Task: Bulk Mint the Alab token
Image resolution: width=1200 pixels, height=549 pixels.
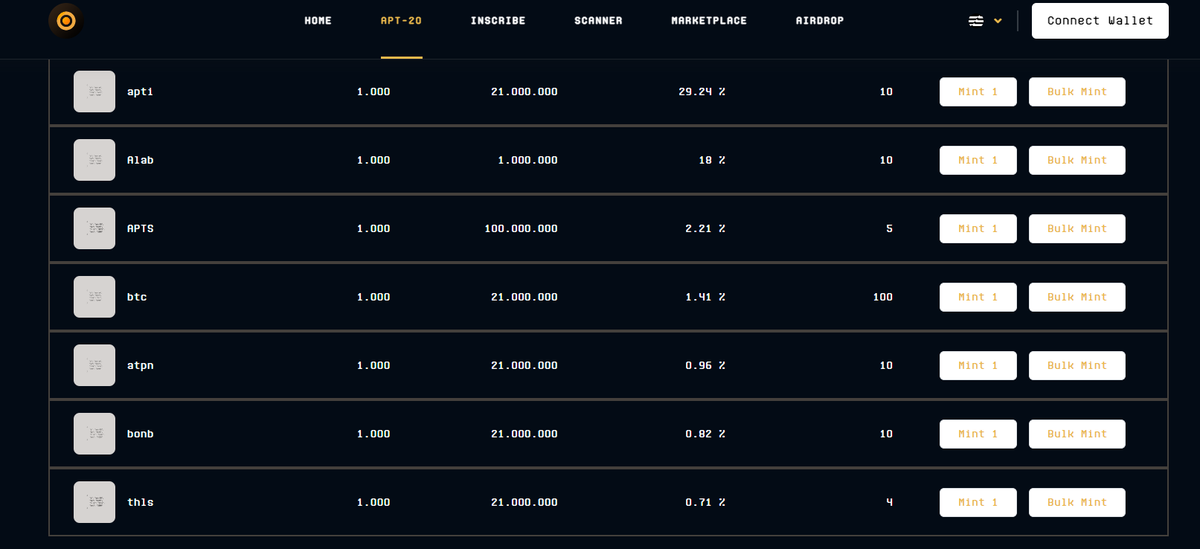Action: 1077,160
